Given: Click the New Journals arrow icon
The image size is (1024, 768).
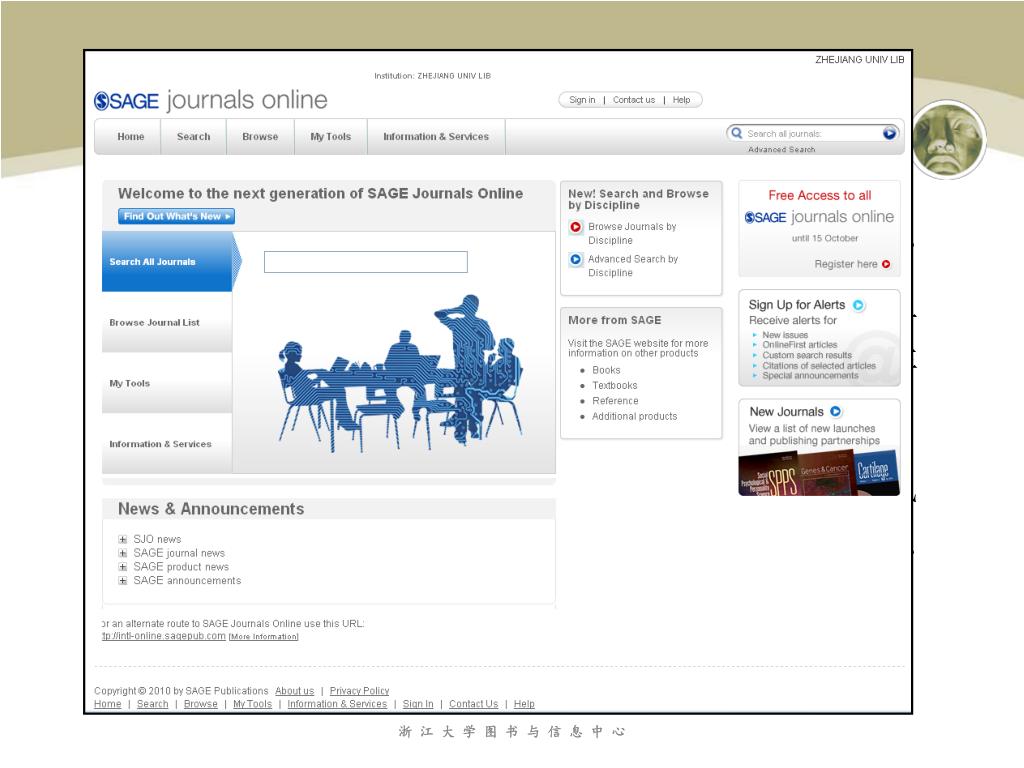Looking at the screenshot, I should click(835, 411).
